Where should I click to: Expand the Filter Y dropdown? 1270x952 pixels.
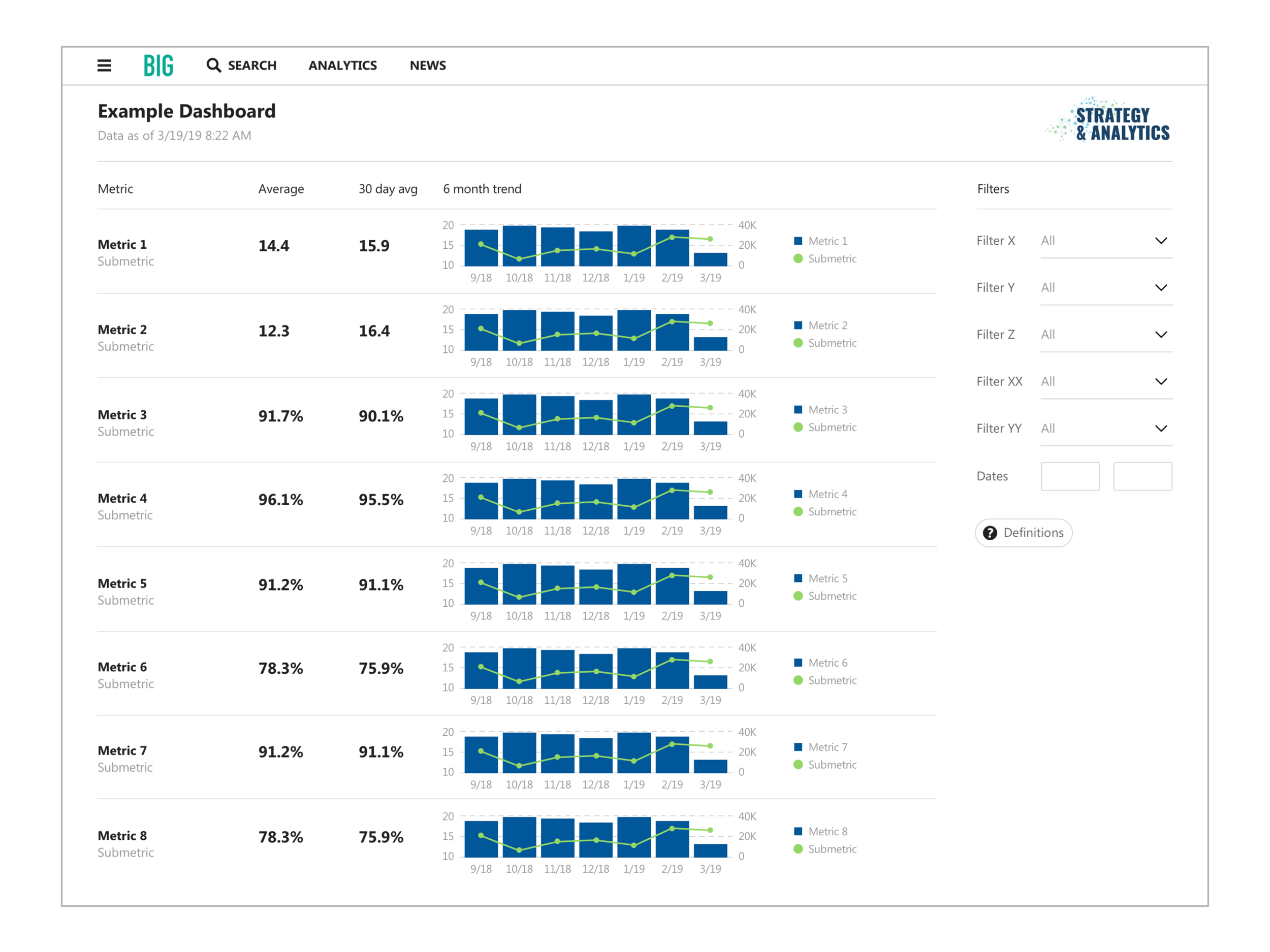1160,287
